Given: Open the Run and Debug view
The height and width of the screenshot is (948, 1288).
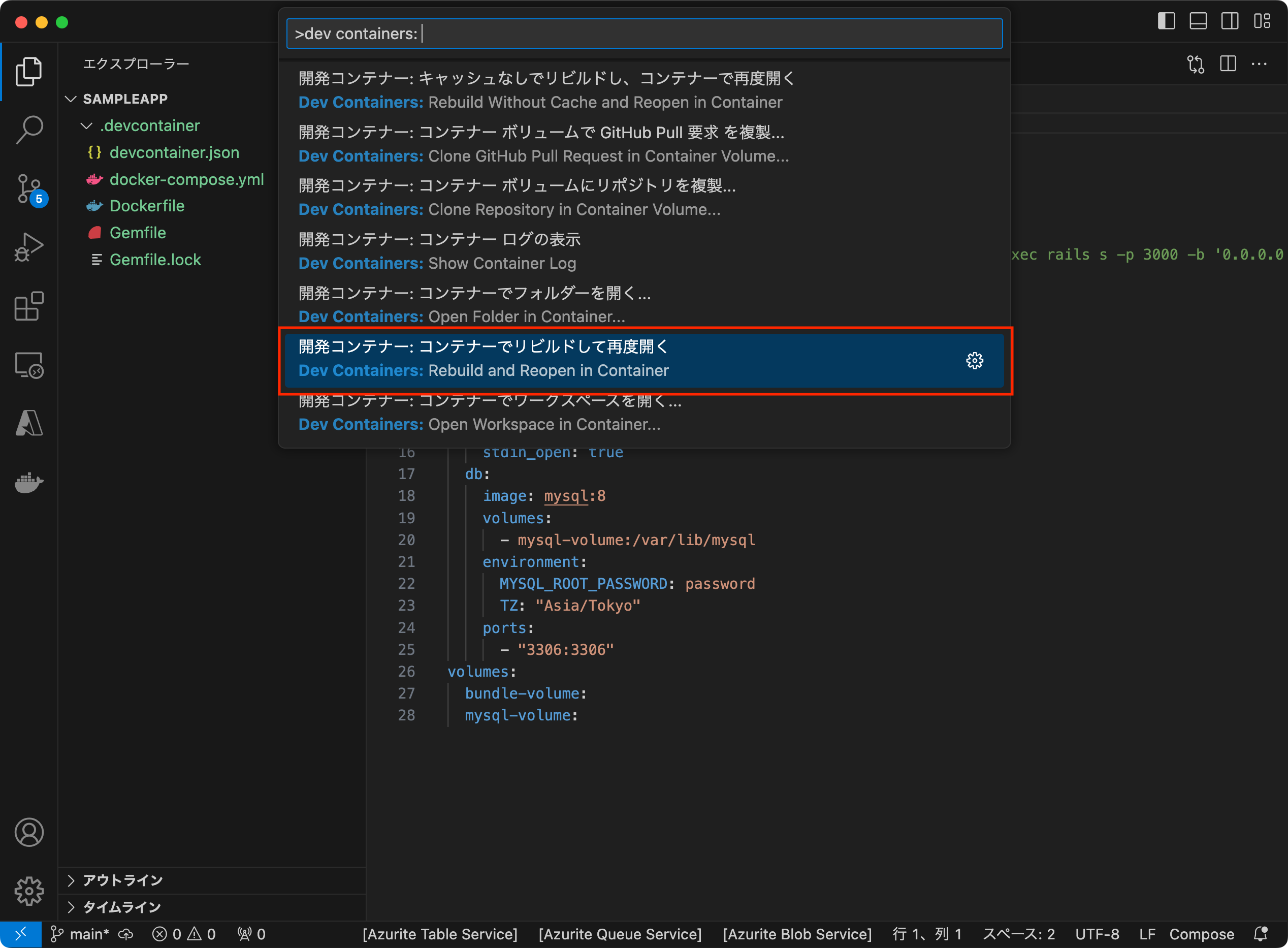Looking at the screenshot, I should point(28,247).
